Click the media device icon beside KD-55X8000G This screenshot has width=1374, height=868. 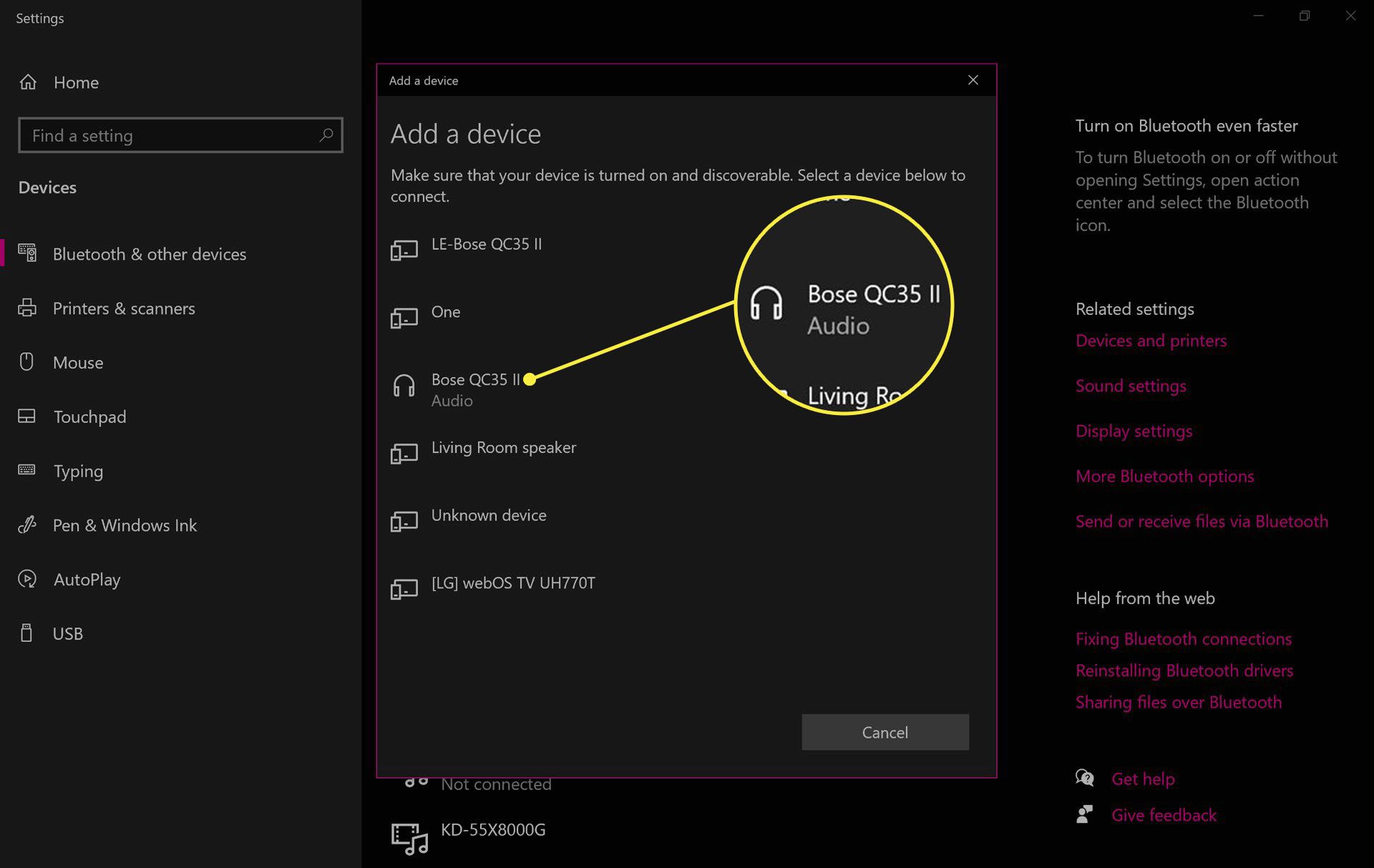pos(410,839)
